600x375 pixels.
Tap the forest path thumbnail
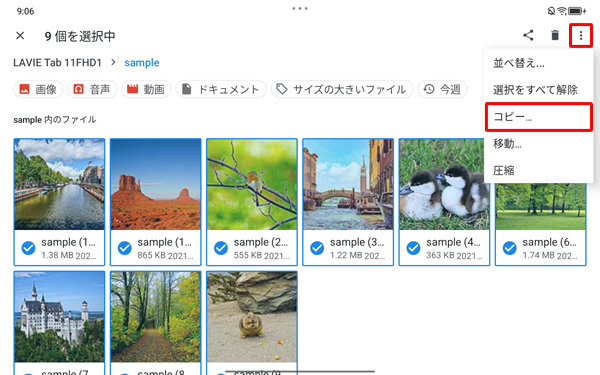(x=155, y=317)
